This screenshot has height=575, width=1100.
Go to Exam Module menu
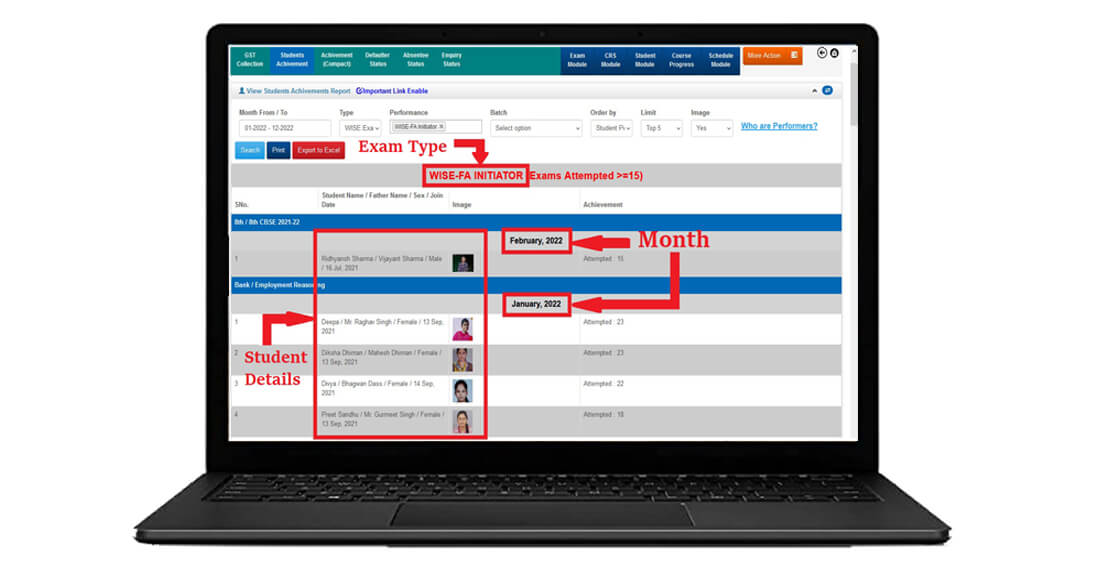pos(577,59)
